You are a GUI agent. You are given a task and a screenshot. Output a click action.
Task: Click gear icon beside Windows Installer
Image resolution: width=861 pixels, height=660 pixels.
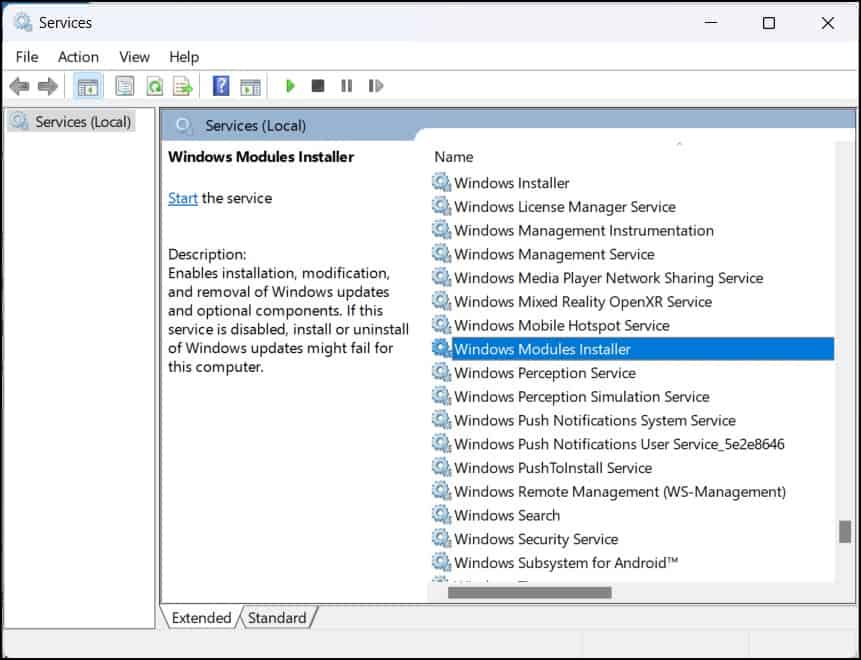(x=441, y=182)
